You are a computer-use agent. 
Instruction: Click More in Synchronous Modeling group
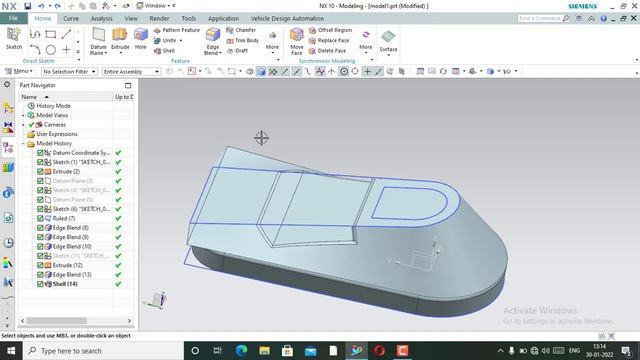click(x=366, y=41)
